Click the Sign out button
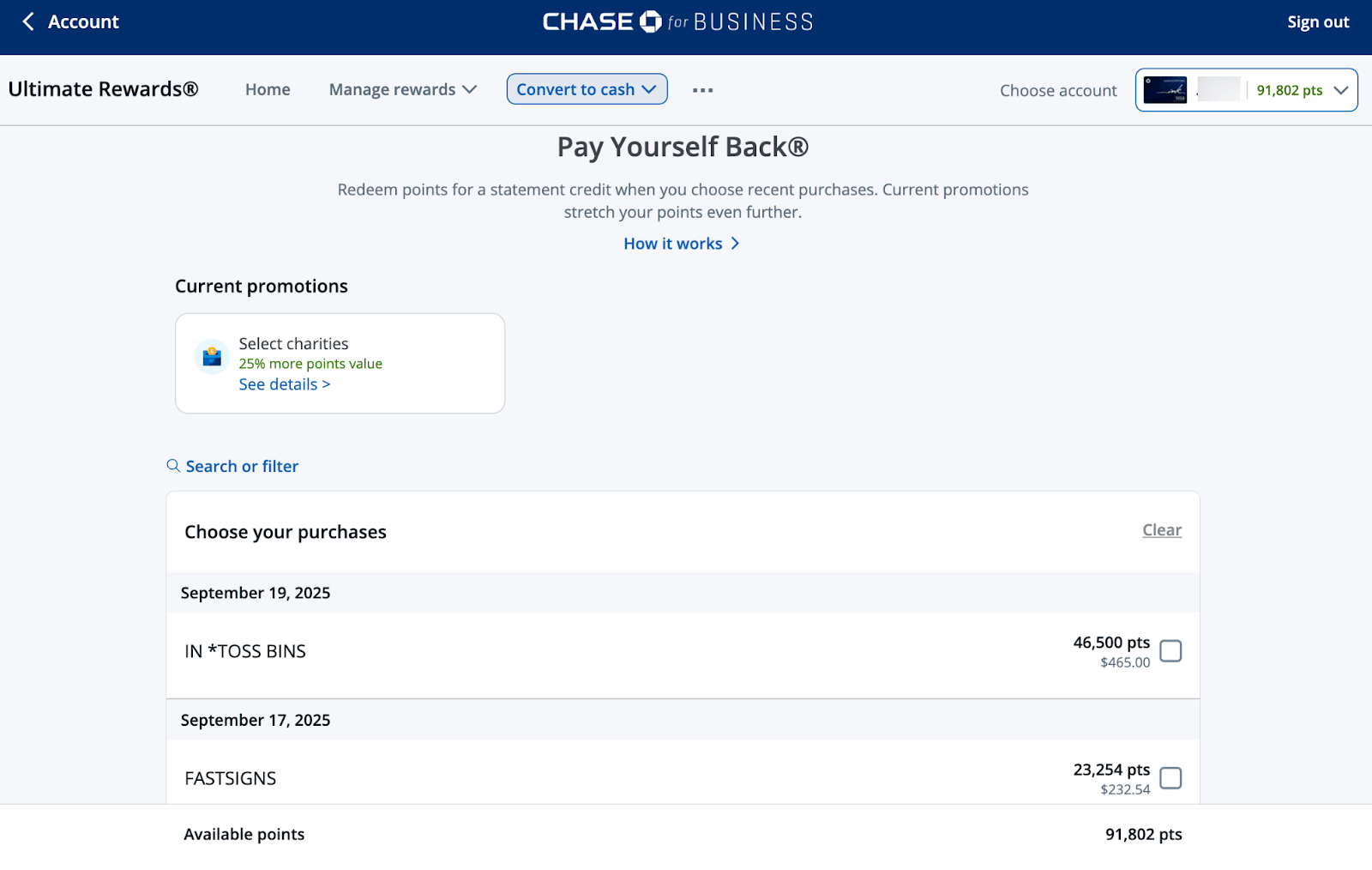 pos(1317,22)
